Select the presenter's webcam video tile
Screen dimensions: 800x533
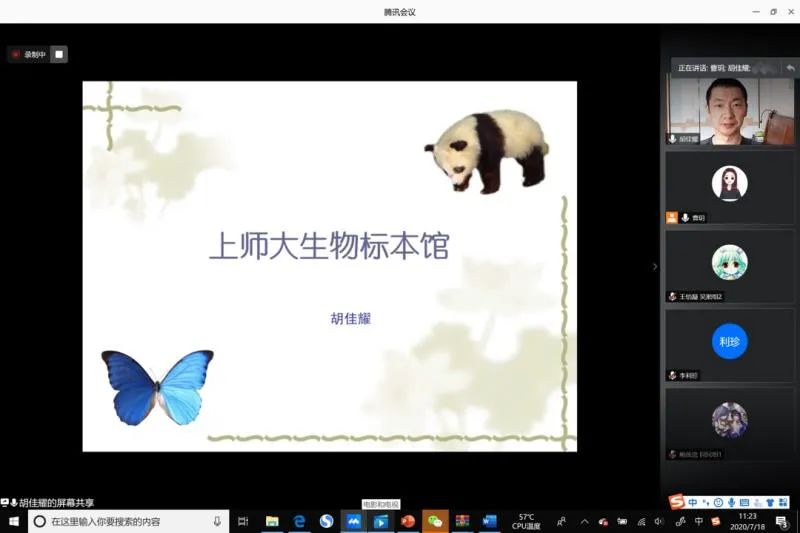pyautogui.click(x=730, y=110)
